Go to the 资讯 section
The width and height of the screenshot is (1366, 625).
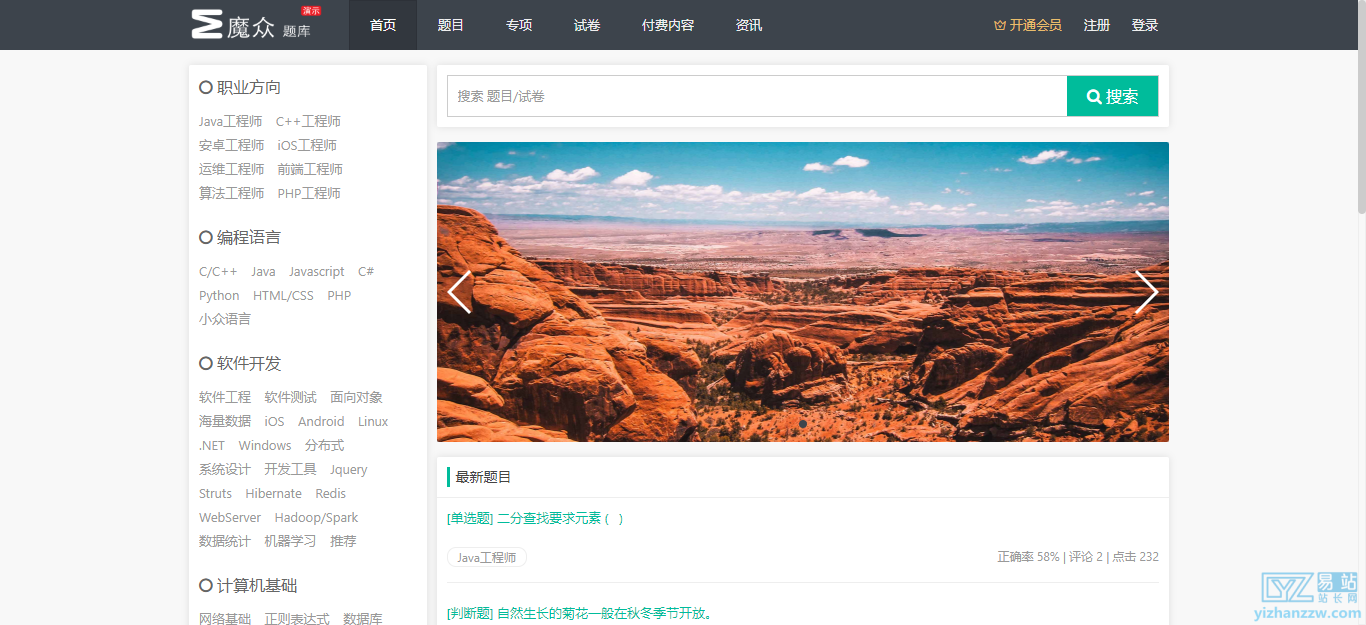748,25
